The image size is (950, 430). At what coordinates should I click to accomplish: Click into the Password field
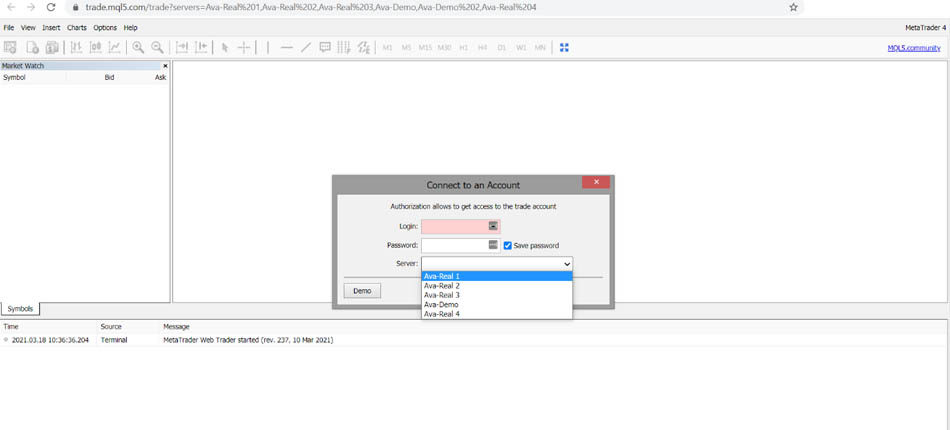click(460, 245)
